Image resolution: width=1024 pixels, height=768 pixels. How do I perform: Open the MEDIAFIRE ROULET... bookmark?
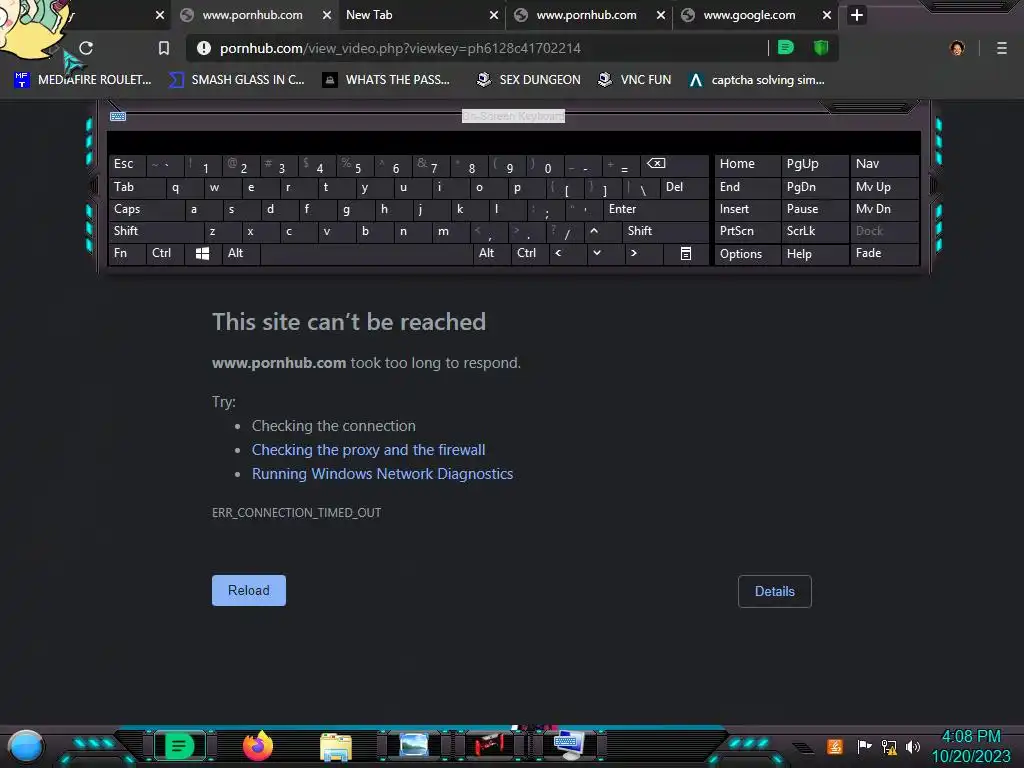click(x=82, y=80)
